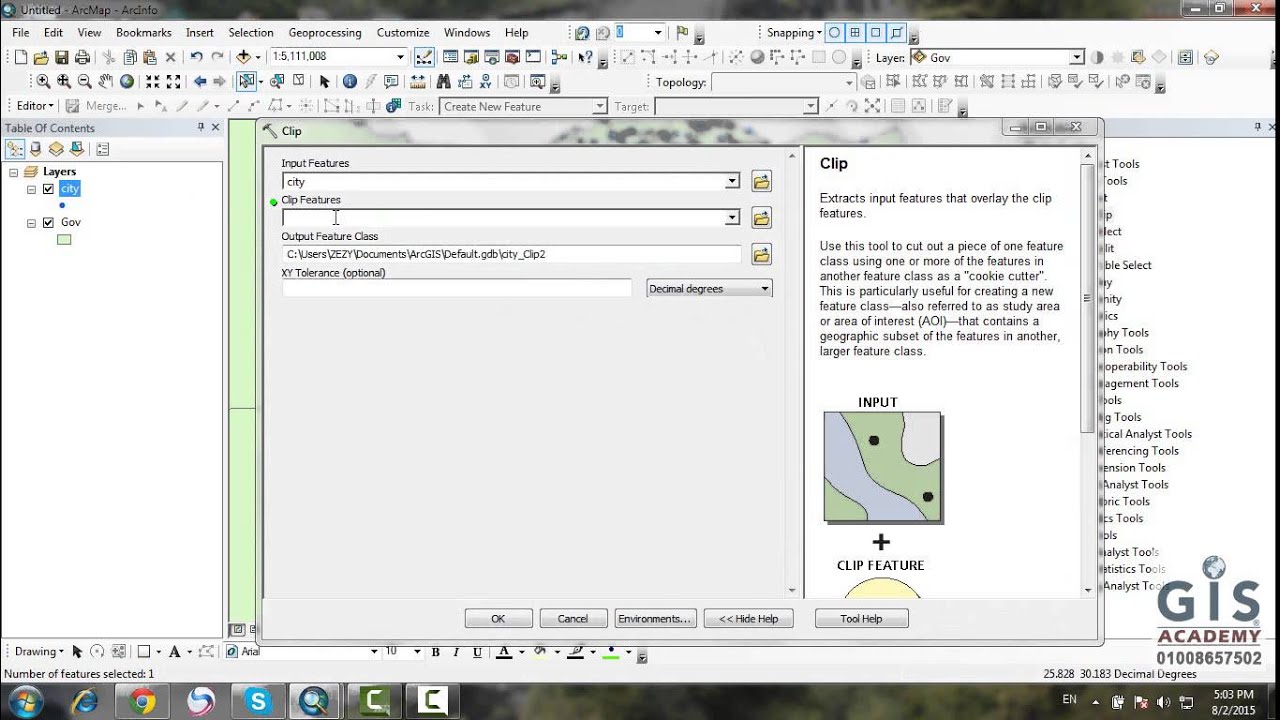Select the Measure ruler tool
Screen dimensions: 1280x720
click(418, 81)
